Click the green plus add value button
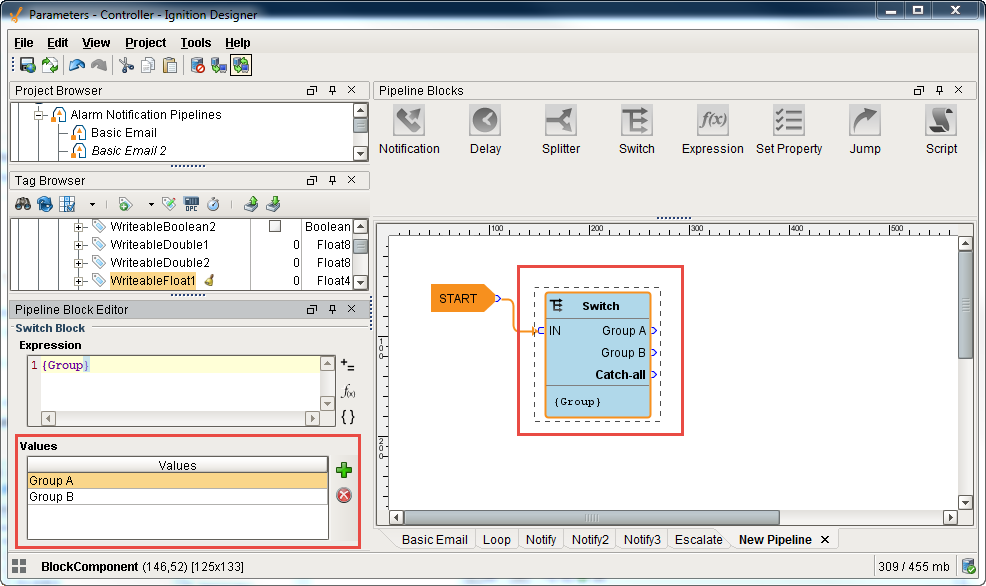Screen dimensions: 986x586 [344, 470]
